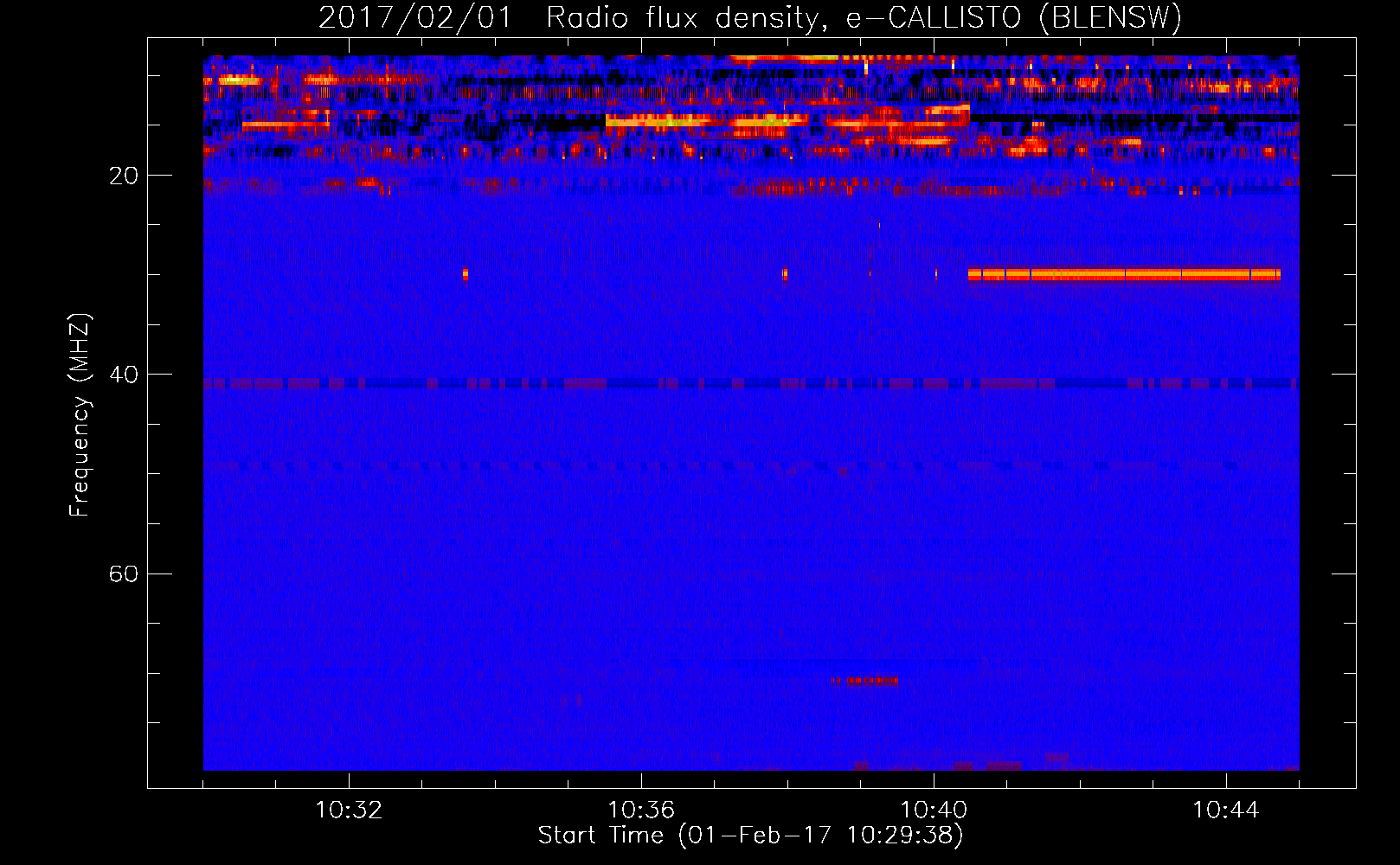Click the 10:32 time tick label

(x=349, y=811)
